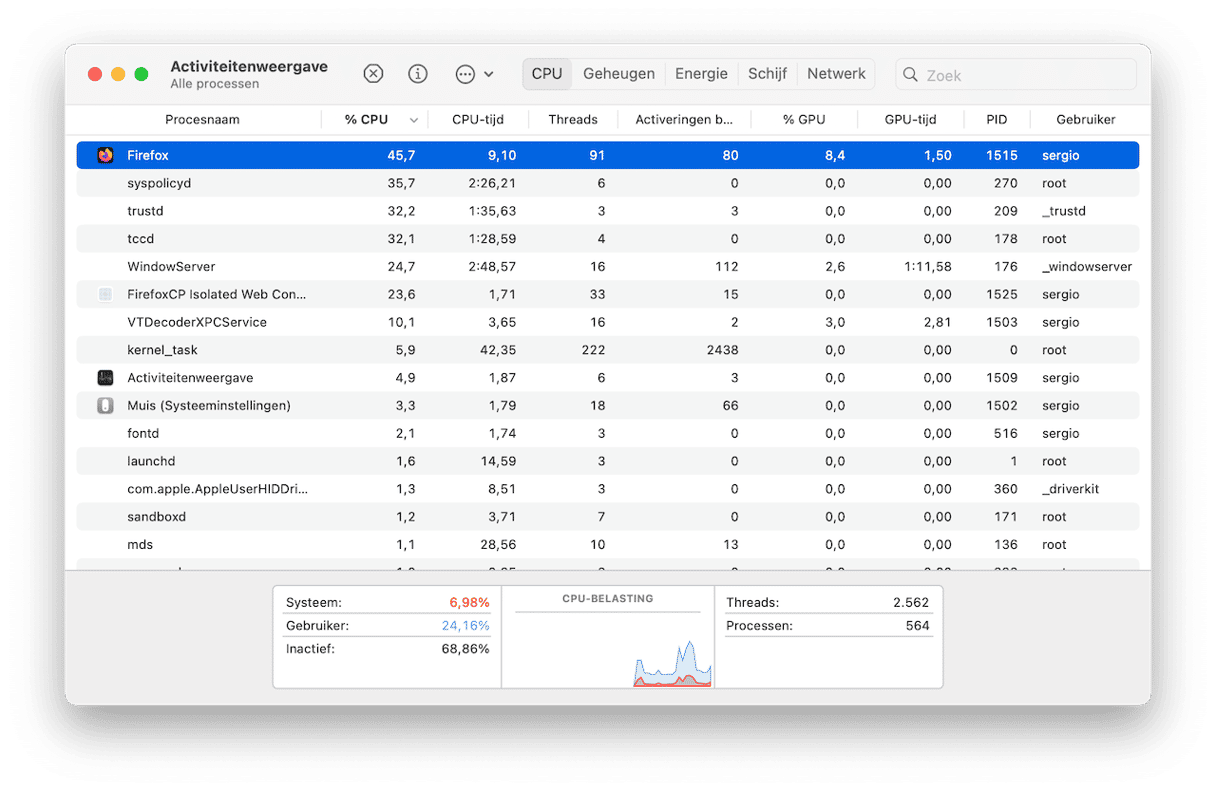Select the WindowServer process row
1216x791 pixels.
[x=608, y=267]
